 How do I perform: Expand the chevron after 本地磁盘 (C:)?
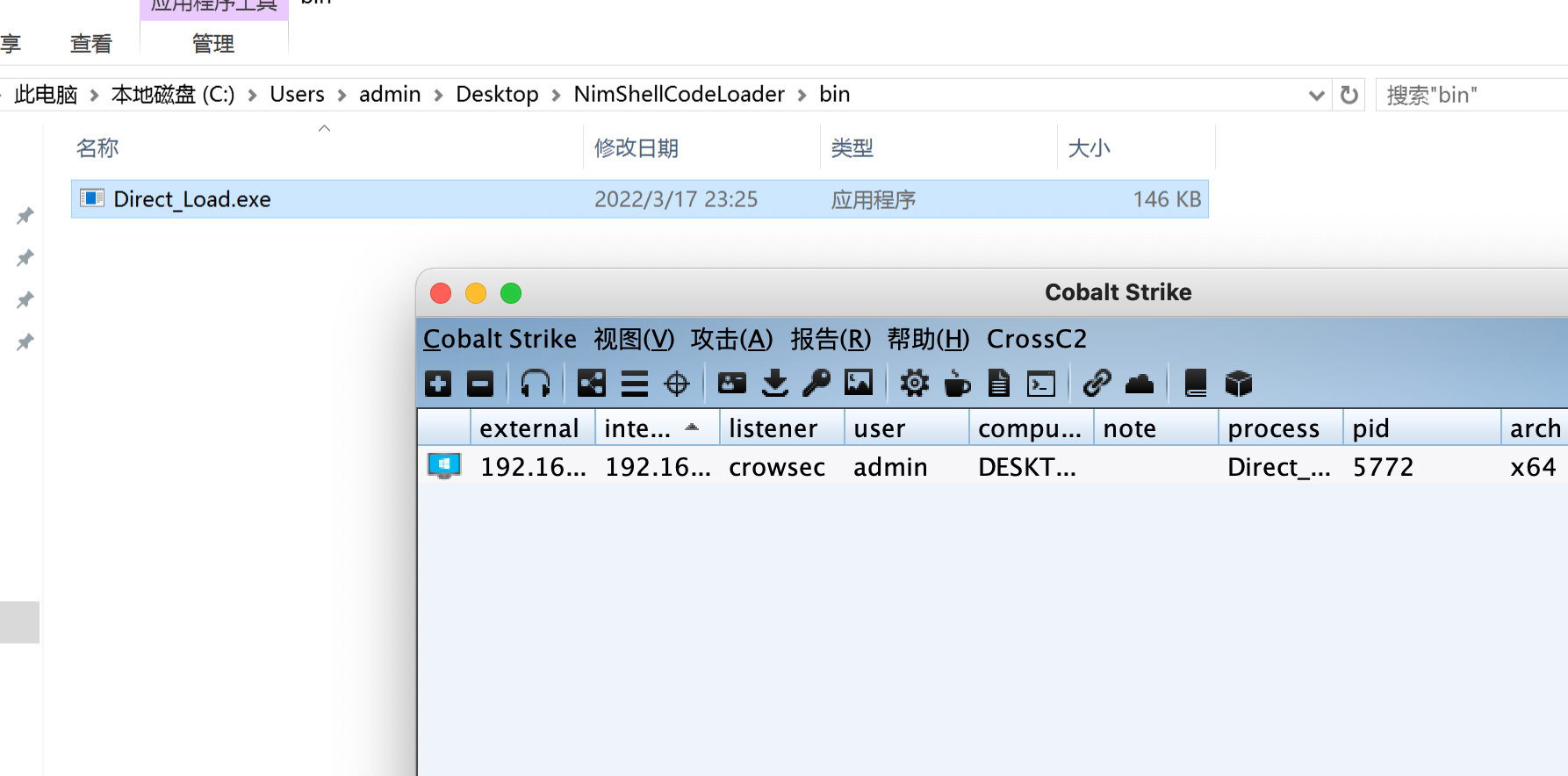pyautogui.click(x=252, y=95)
